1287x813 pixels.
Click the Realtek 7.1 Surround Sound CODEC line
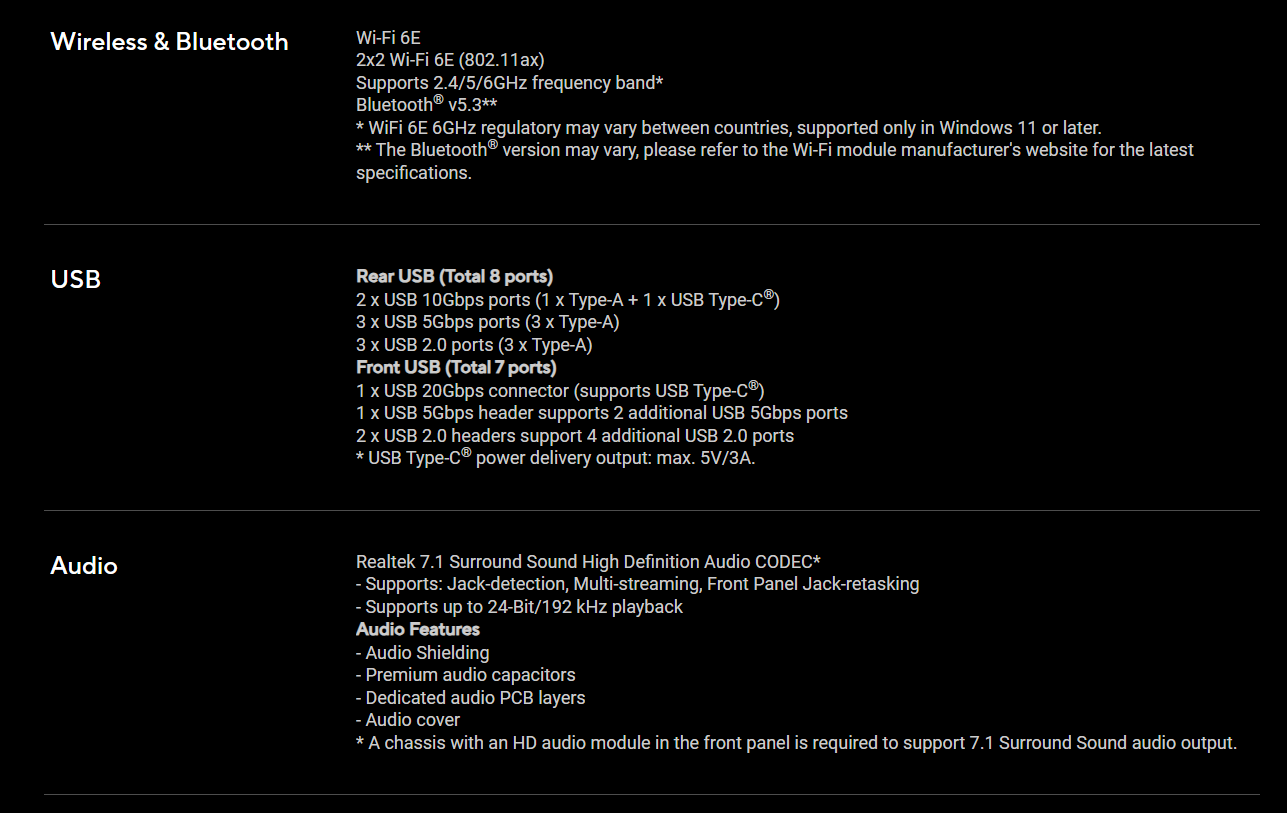[x=588, y=562]
